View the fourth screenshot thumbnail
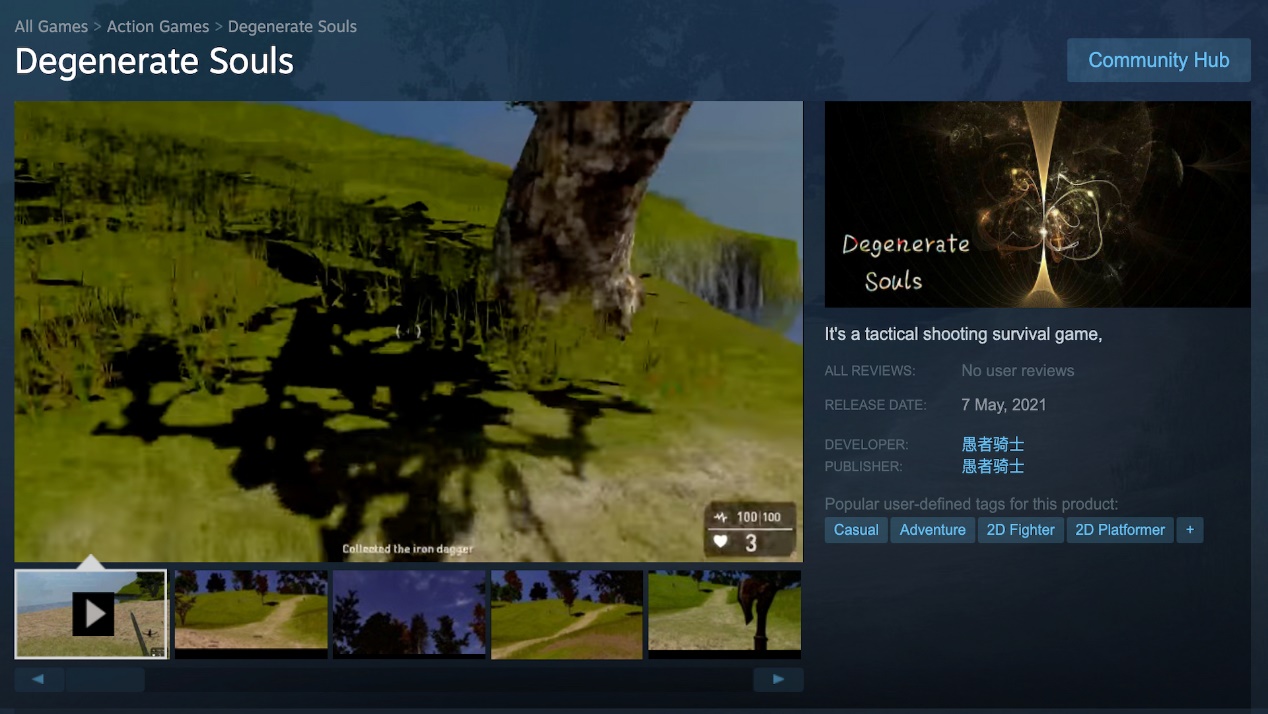 (x=567, y=614)
